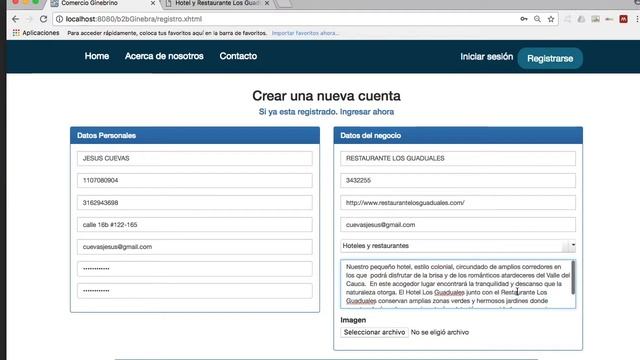The width and height of the screenshot is (640, 360).
Task: Click the business website URL field
Action: pyautogui.click(x=458, y=202)
